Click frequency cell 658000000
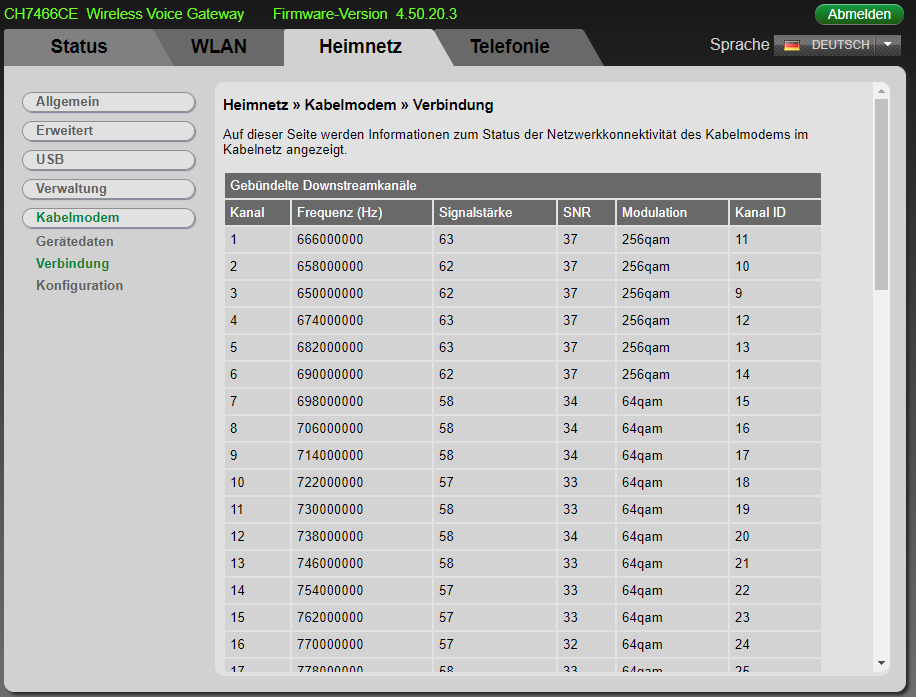This screenshot has height=697, width=916. click(x=362, y=266)
